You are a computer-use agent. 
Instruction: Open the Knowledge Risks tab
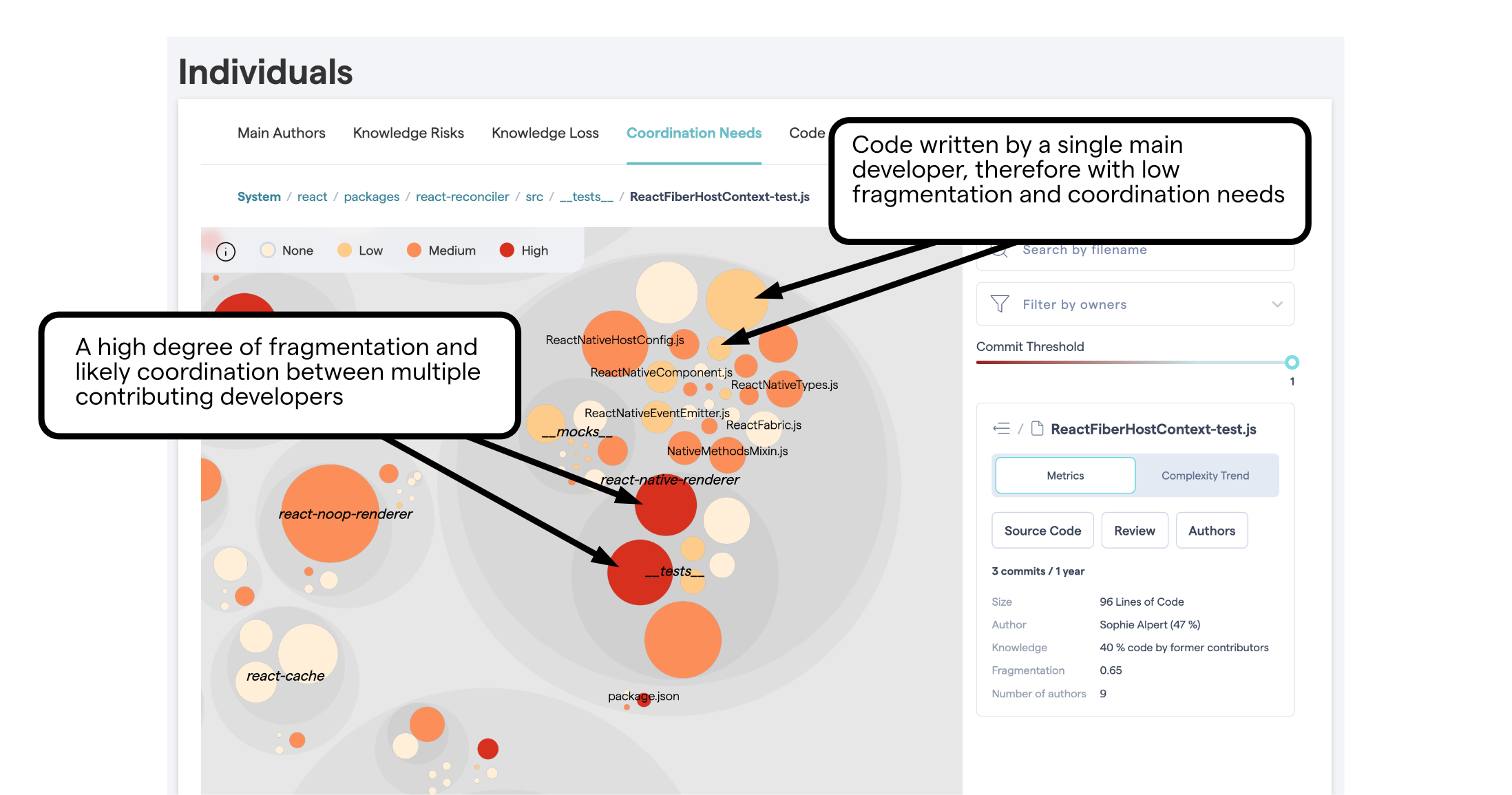coord(408,133)
